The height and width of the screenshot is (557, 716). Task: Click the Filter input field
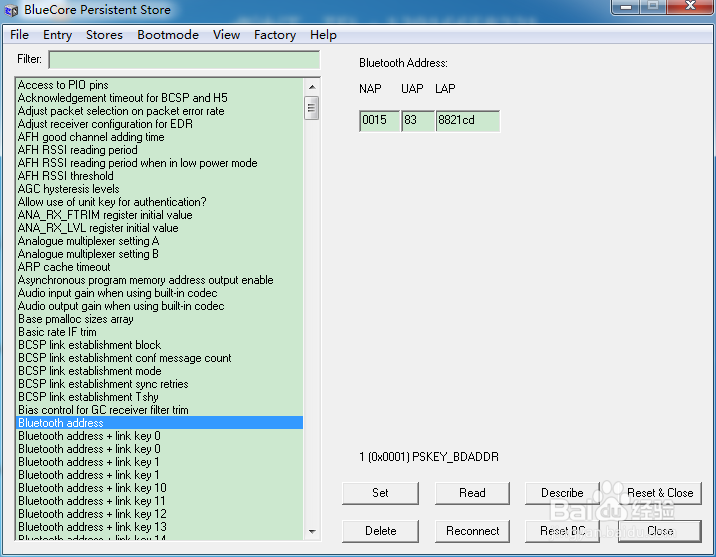point(184,60)
